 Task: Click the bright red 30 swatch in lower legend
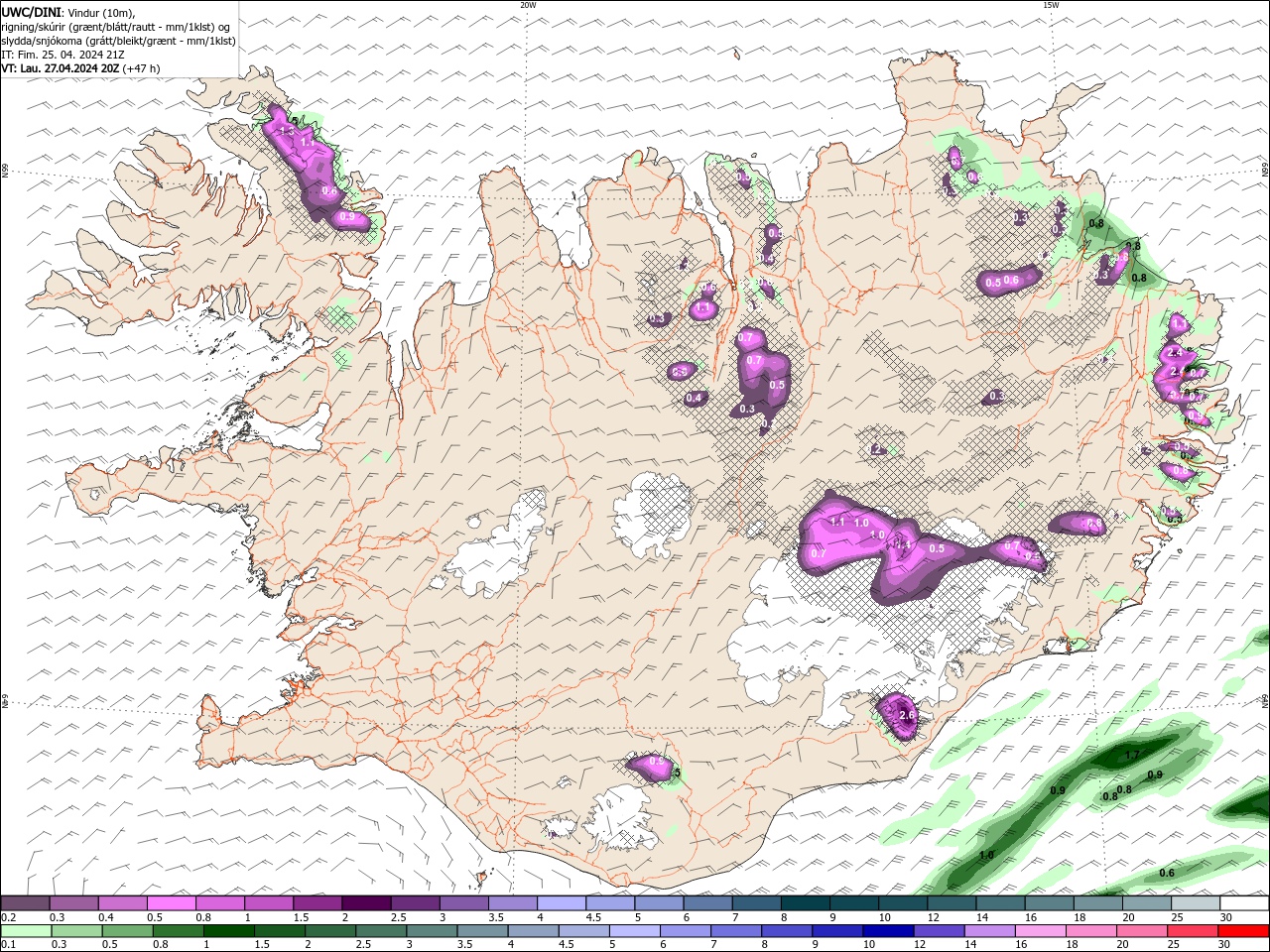(1244, 930)
